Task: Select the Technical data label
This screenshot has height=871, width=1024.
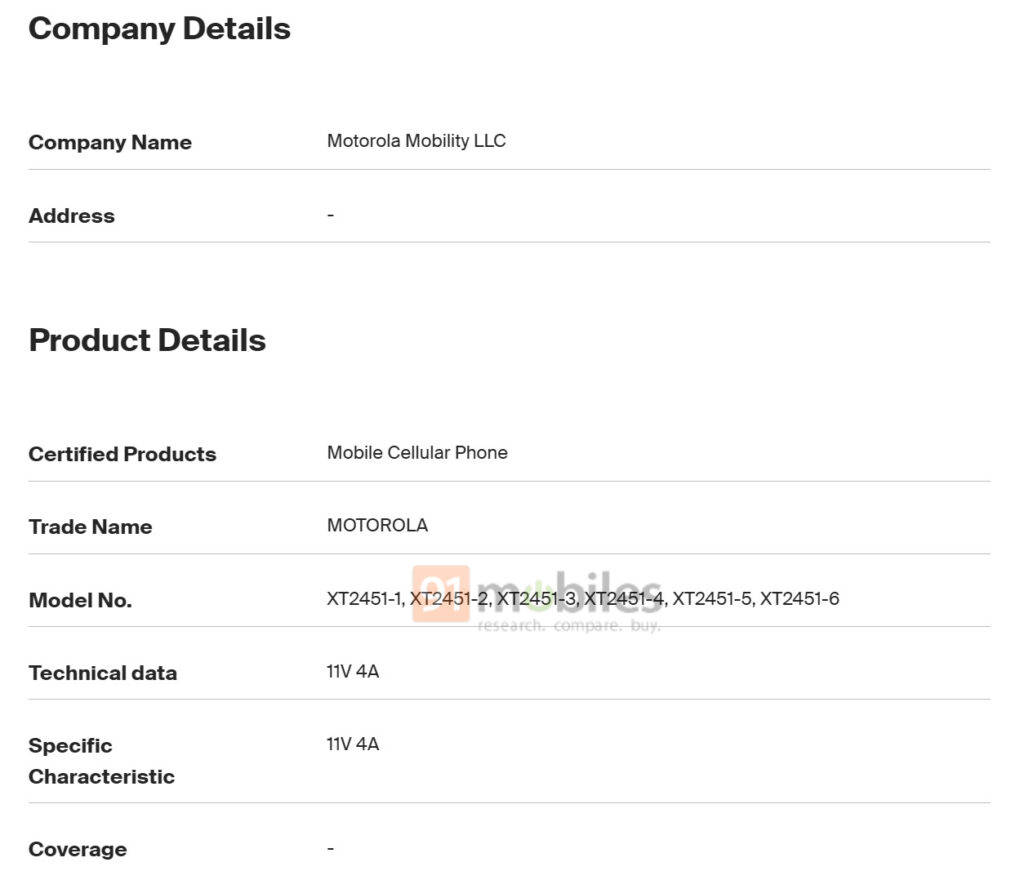Action: [x=102, y=673]
